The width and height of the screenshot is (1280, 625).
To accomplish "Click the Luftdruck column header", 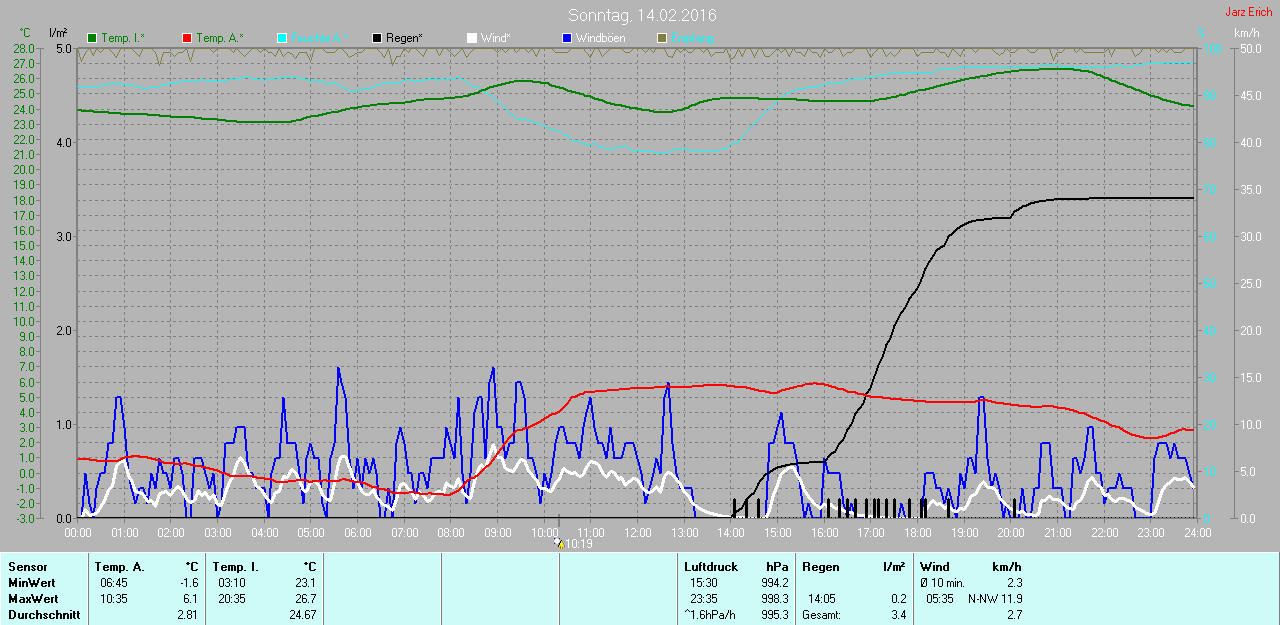I will click(709, 567).
